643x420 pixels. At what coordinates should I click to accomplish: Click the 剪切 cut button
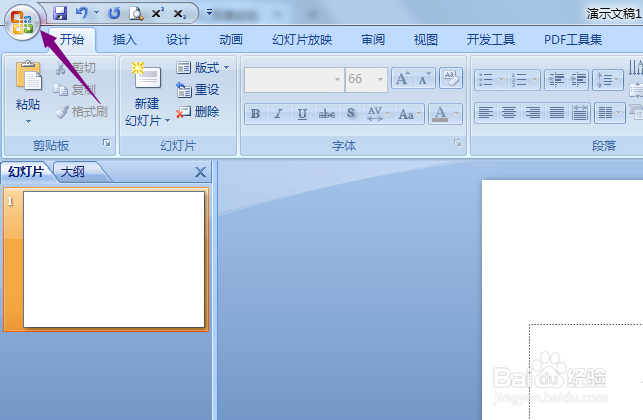pyautogui.click(x=76, y=68)
